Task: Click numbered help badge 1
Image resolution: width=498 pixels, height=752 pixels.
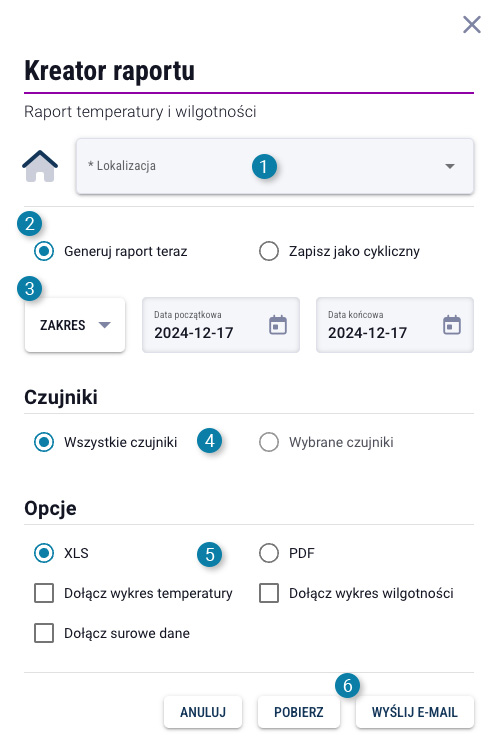Action: tap(264, 167)
